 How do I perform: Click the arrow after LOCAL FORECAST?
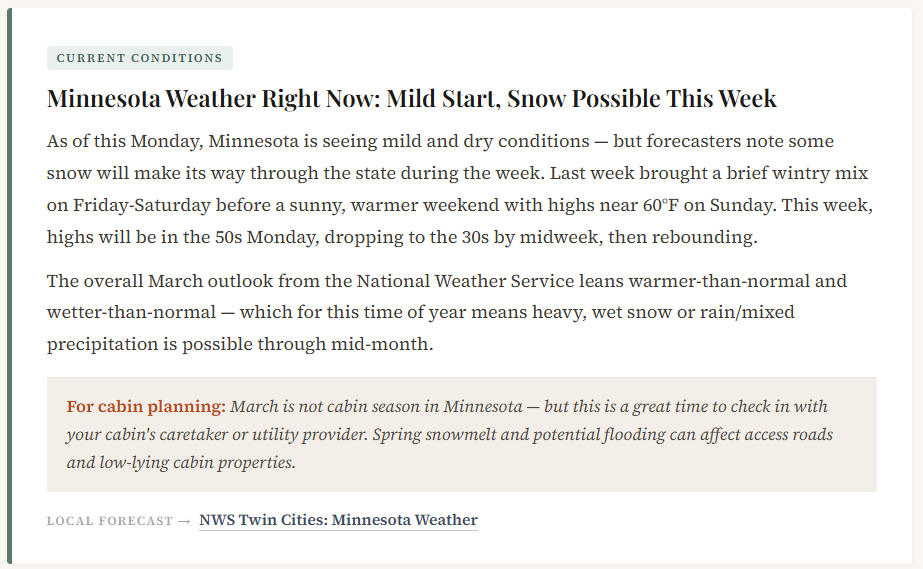point(183,521)
